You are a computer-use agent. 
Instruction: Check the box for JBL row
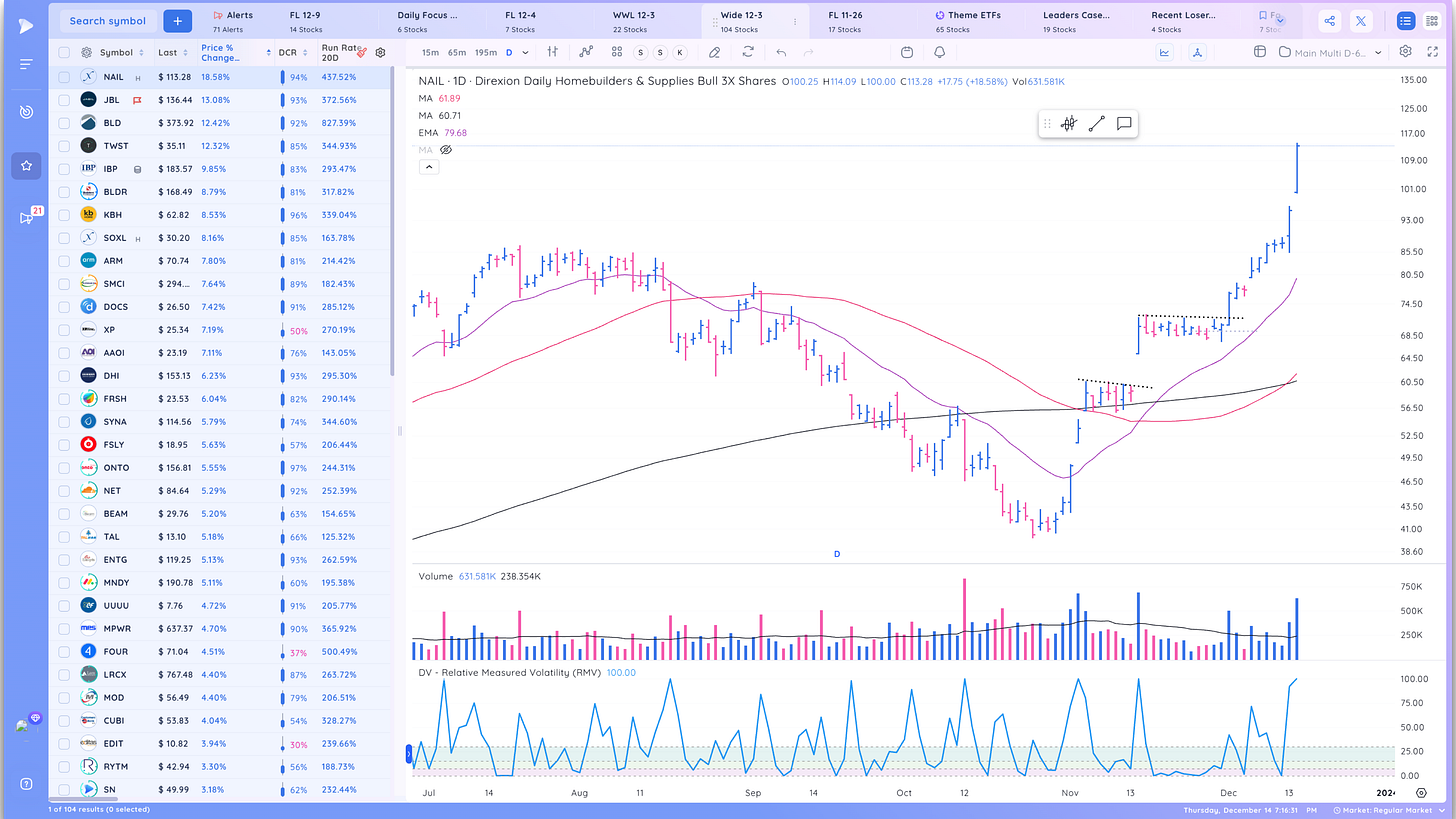[x=64, y=100]
